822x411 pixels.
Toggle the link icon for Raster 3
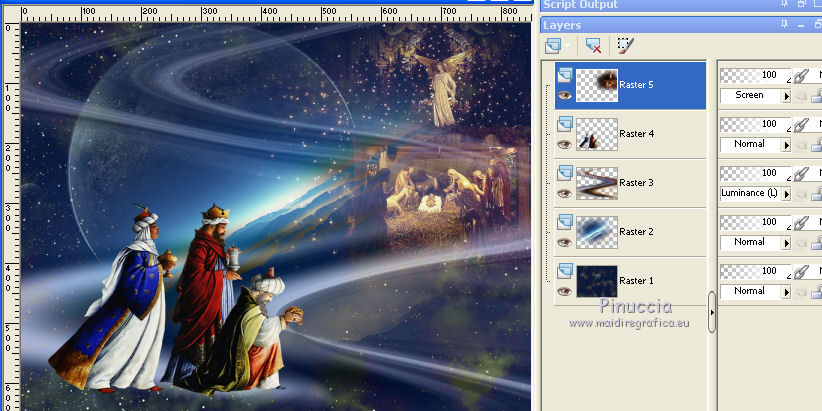pyautogui.click(x=802, y=175)
